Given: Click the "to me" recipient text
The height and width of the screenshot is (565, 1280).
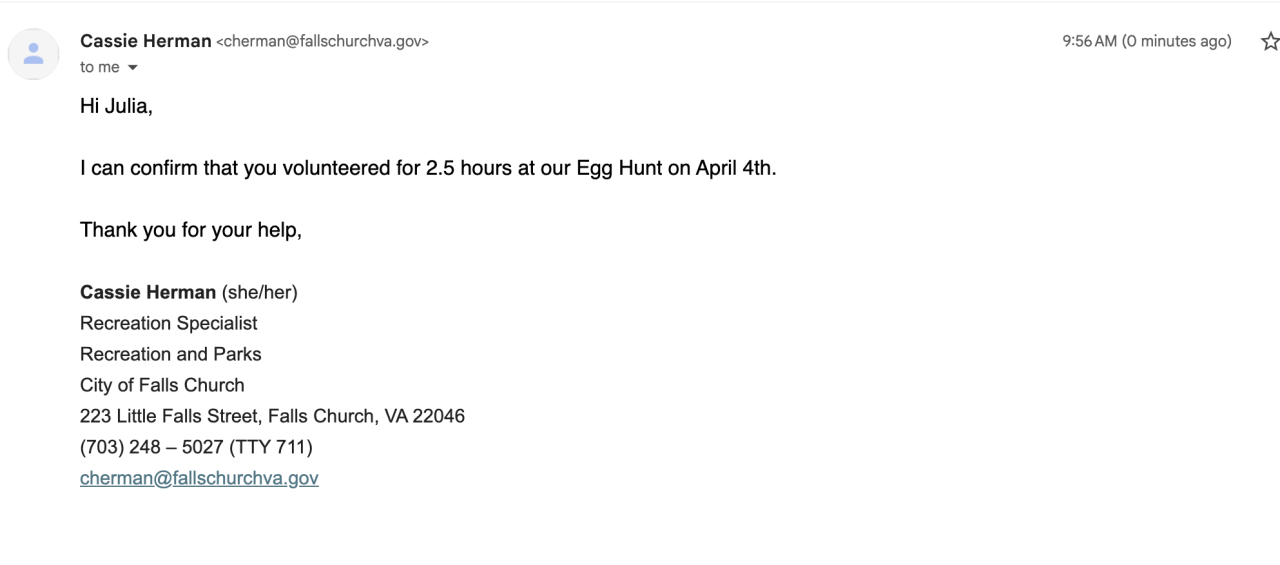Looking at the screenshot, I should (99, 67).
